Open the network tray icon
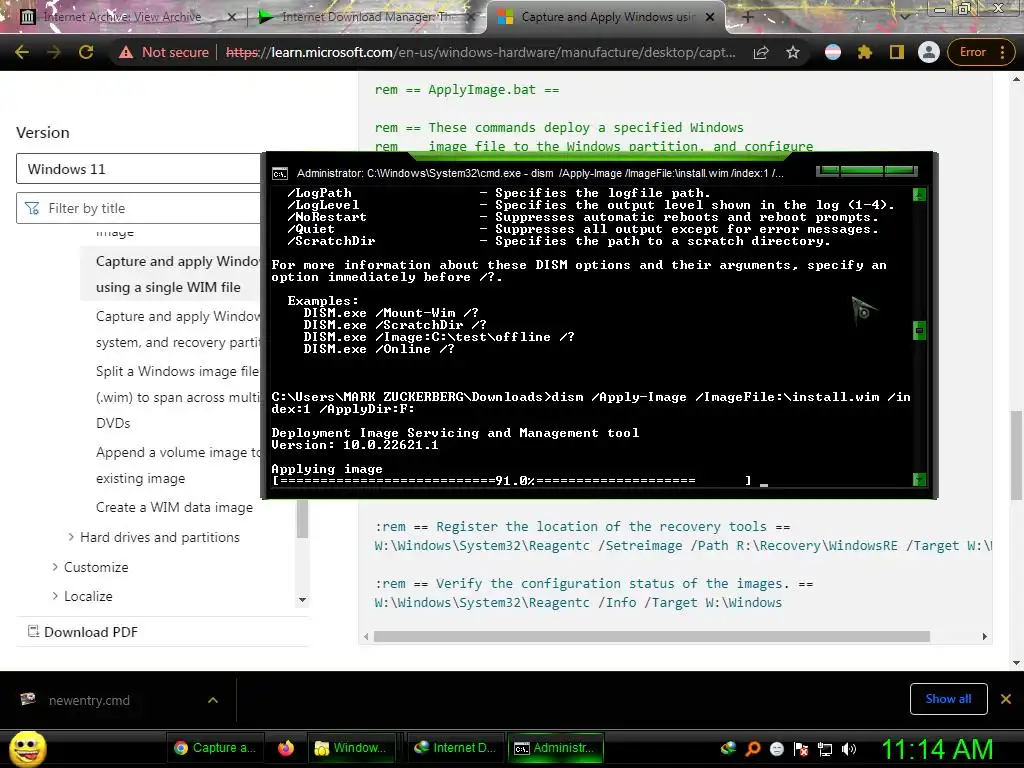 (x=825, y=749)
